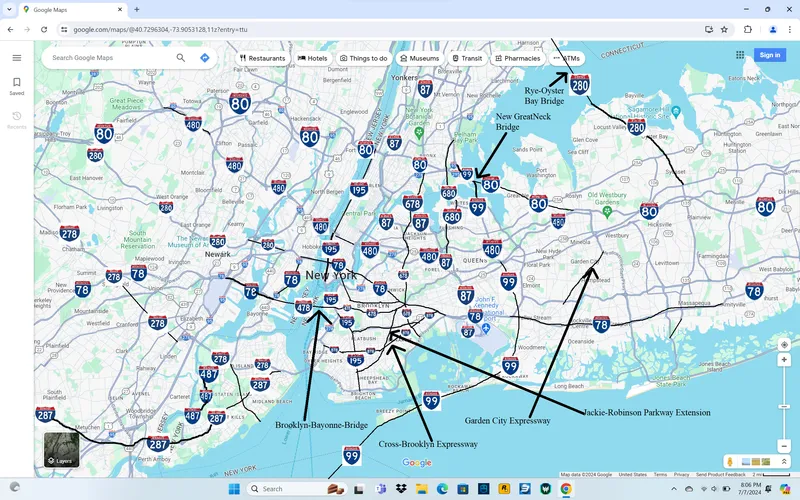Open the Windows Start menu

tap(234, 489)
